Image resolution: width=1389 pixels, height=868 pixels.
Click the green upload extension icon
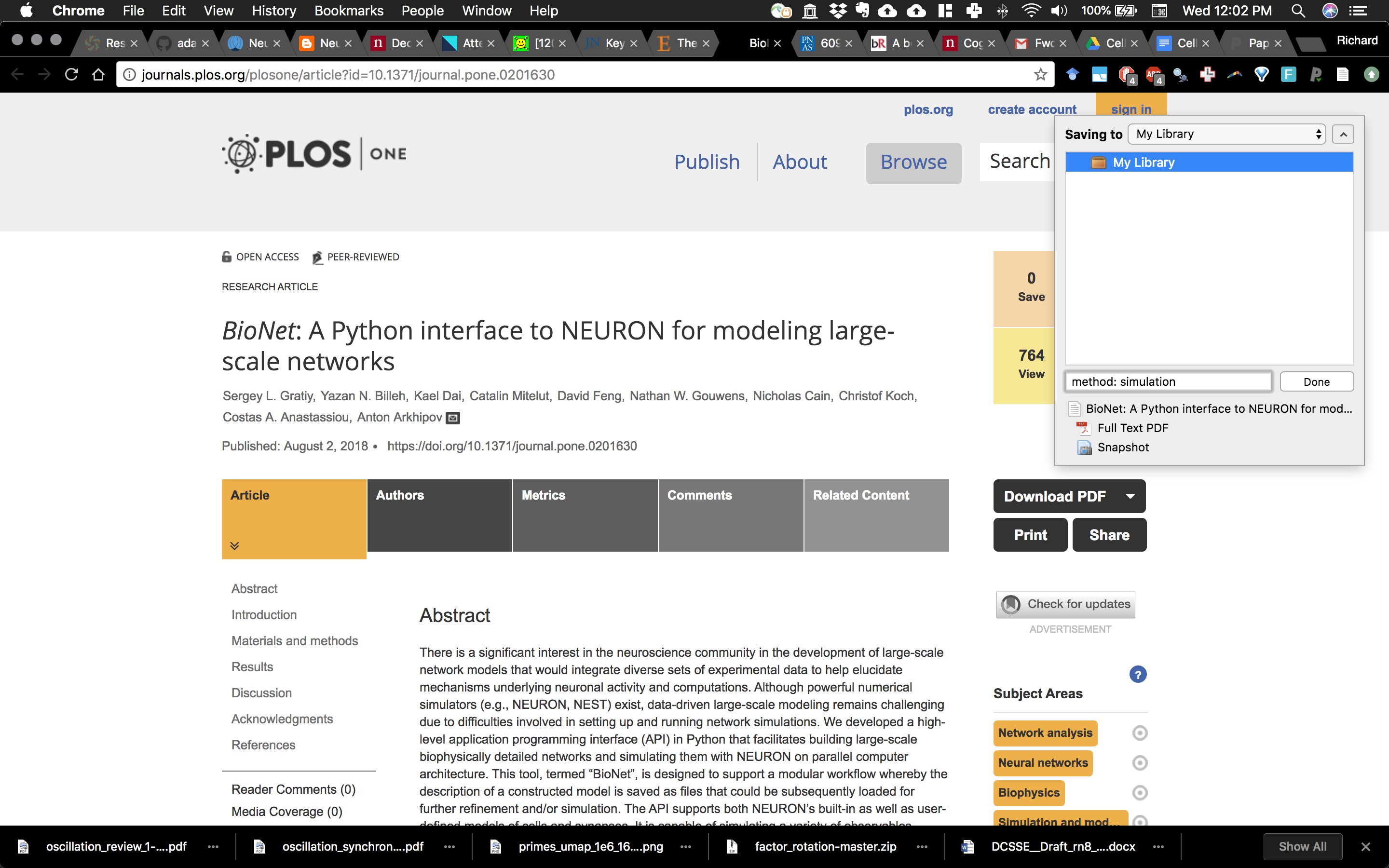point(1371,75)
